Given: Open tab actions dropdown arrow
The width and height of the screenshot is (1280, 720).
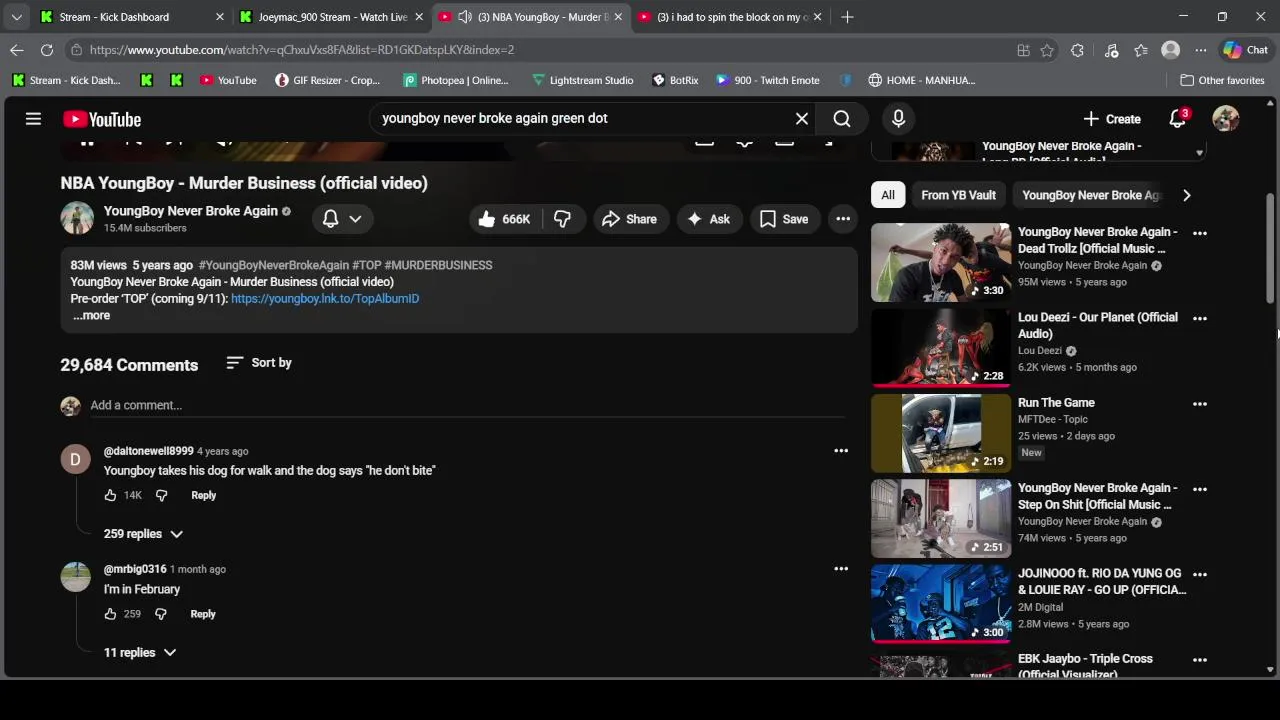Looking at the screenshot, I should pyautogui.click(x=16, y=17).
